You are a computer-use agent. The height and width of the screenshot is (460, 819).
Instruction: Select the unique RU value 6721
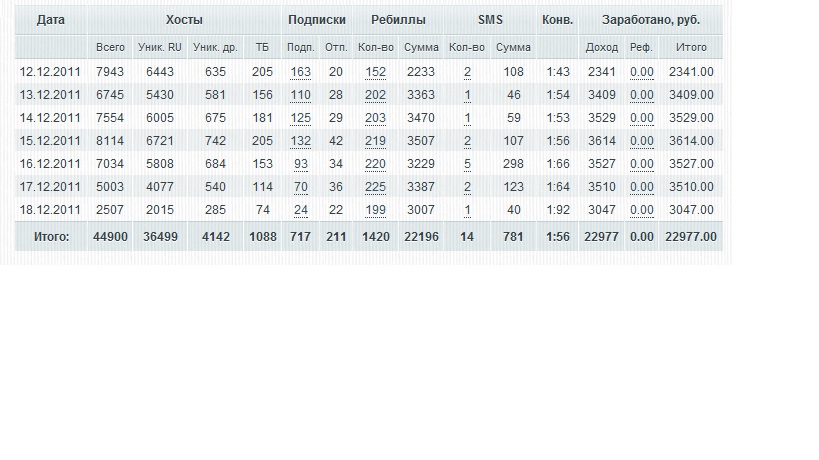(160, 141)
